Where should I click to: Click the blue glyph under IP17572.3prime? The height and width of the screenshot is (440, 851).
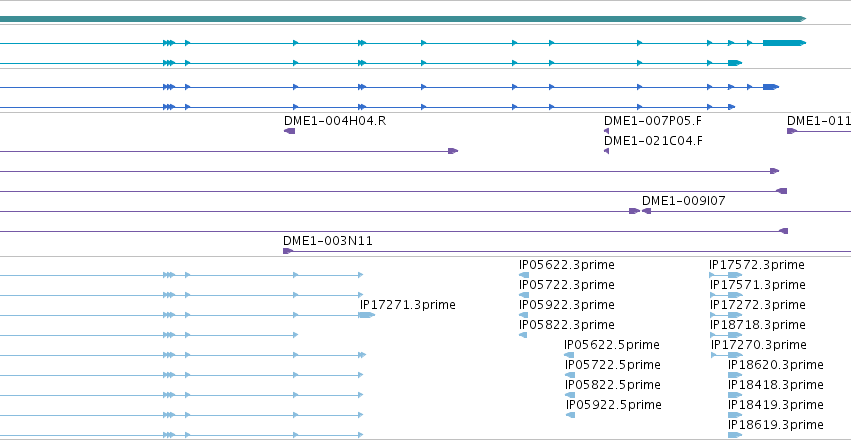[726, 275]
